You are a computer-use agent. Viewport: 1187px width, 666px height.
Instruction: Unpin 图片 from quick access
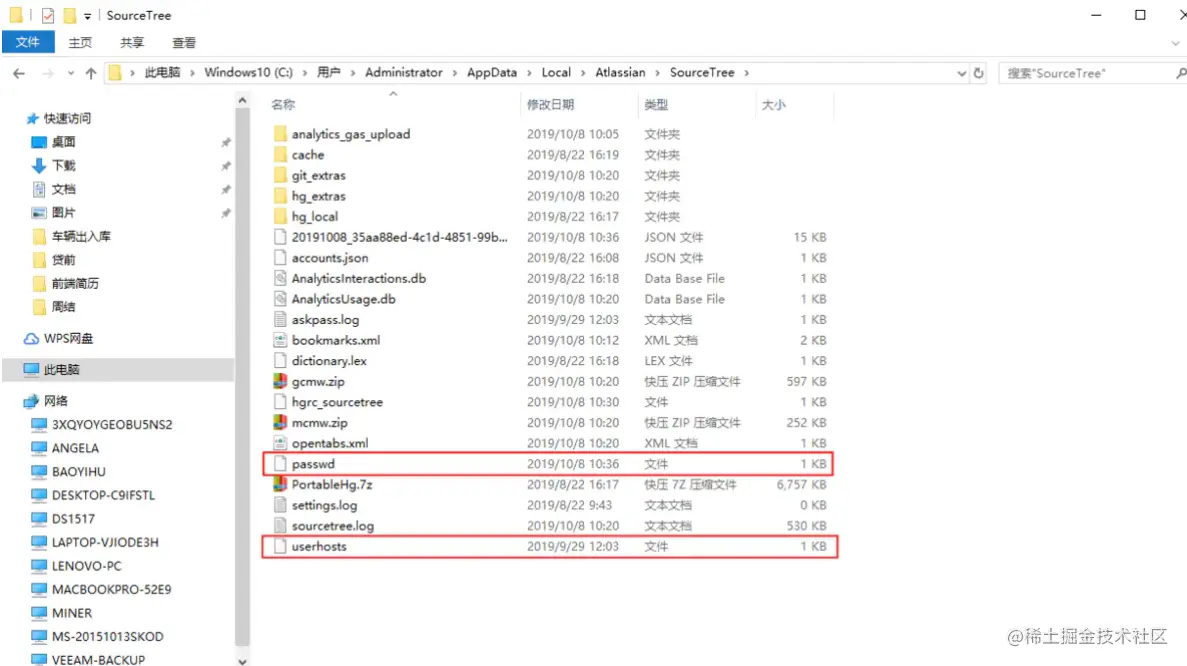pyautogui.click(x=228, y=212)
